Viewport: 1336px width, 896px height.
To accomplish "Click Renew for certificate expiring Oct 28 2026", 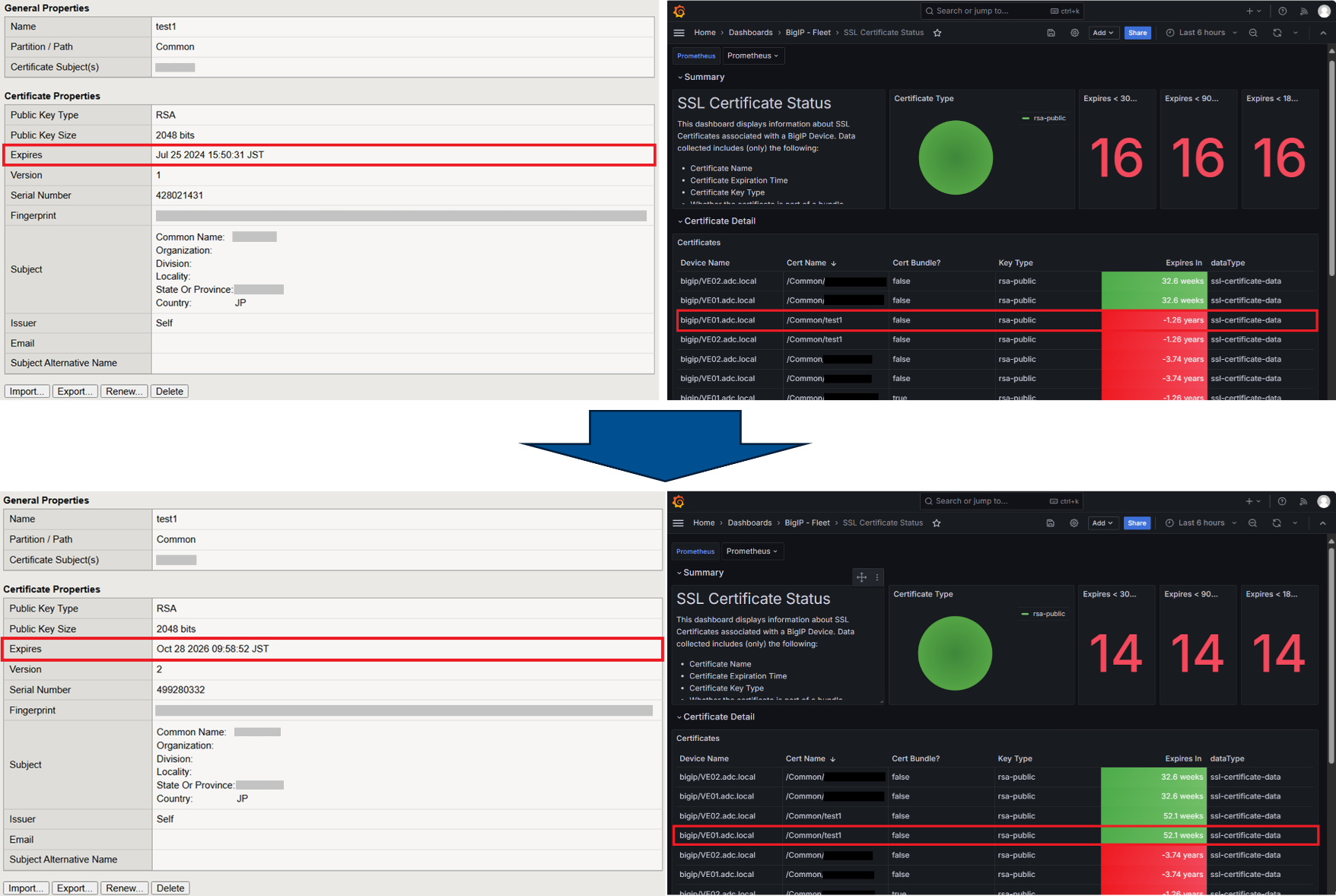I will click(x=124, y=888).
